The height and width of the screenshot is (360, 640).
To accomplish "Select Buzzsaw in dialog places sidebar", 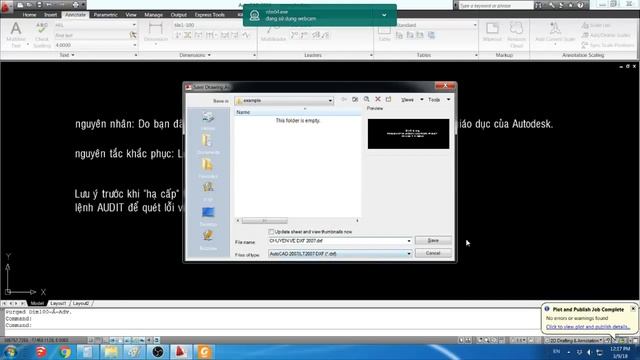I will [x=208, y=240].
